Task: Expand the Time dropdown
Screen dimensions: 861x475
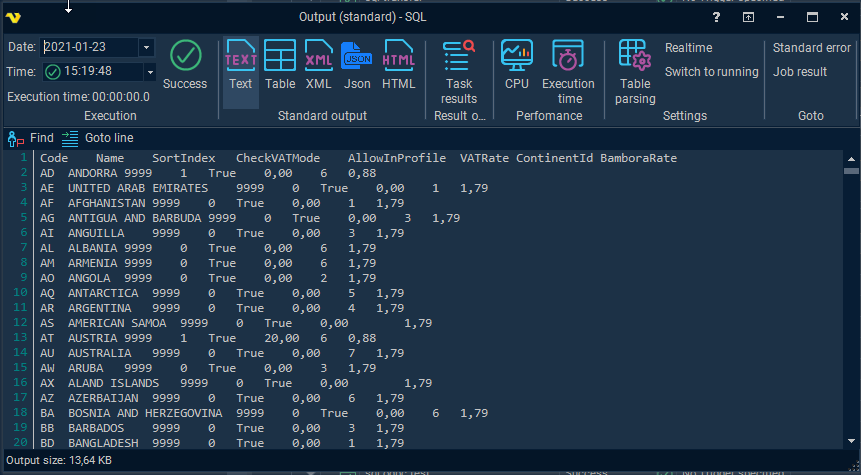Action: tap(149, 72)
